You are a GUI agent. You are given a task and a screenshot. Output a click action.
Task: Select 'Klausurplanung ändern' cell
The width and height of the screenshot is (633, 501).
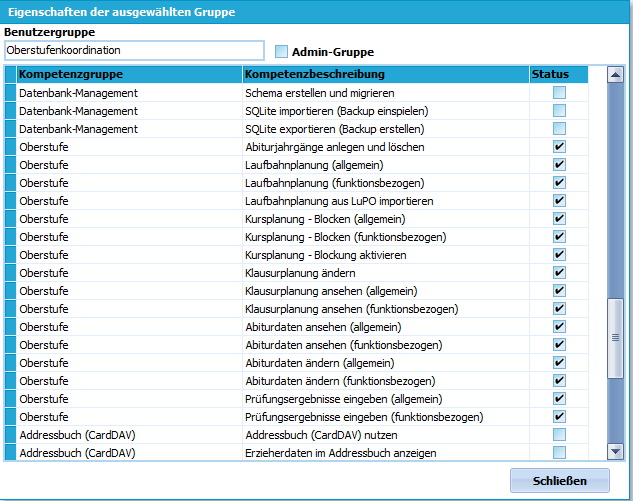coord(386,273)
